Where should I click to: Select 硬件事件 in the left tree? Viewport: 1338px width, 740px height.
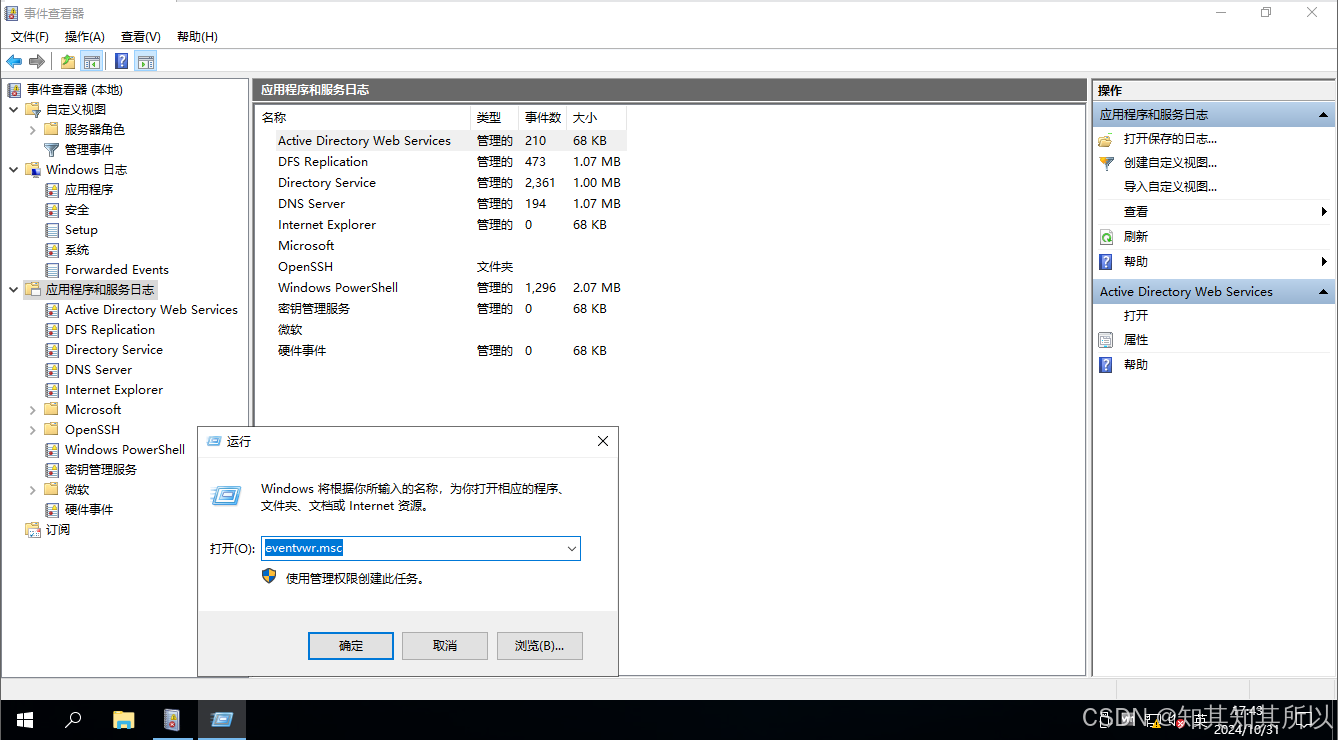pyautogui.click(x=89, y=509)
